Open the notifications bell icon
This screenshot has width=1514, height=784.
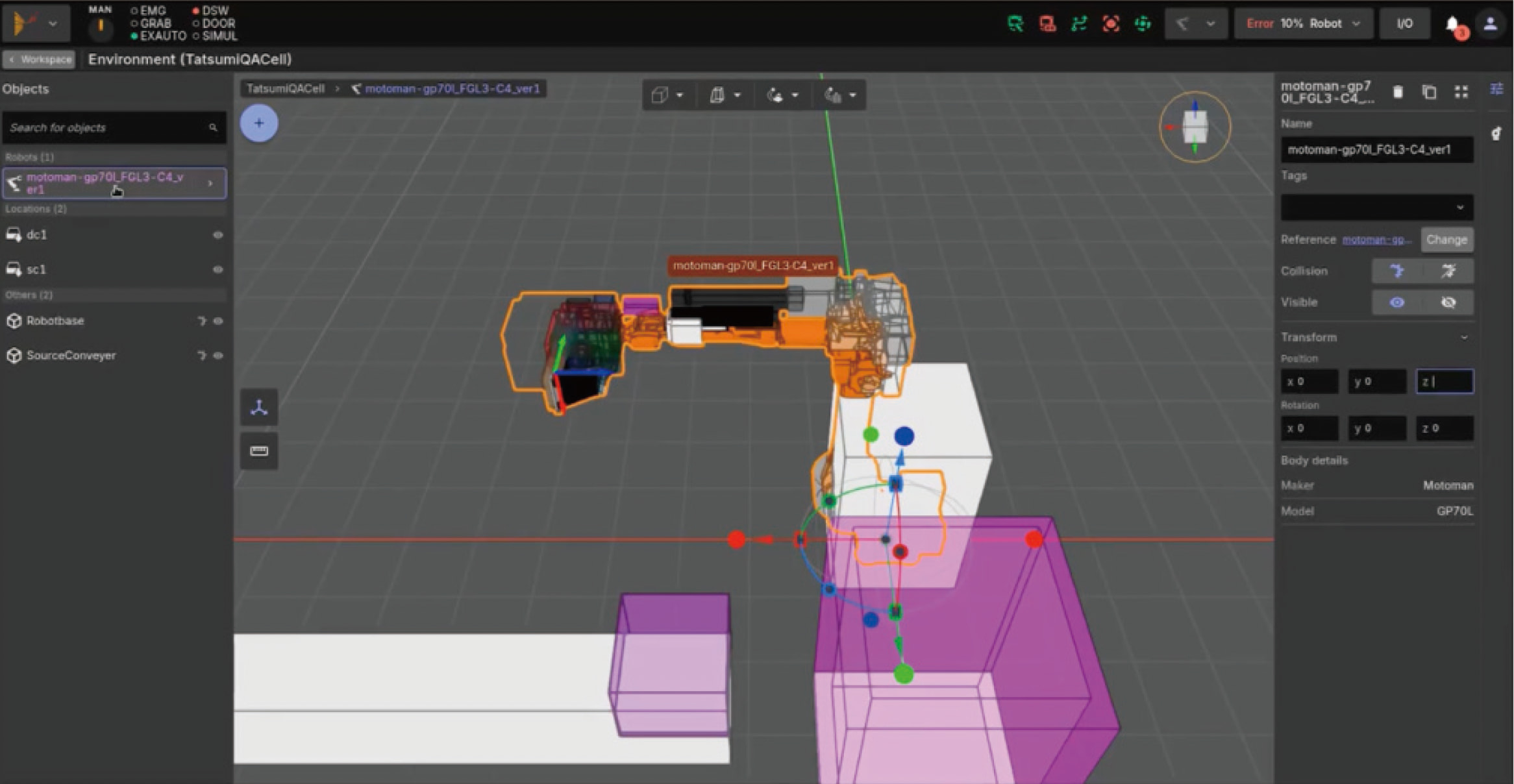(x=1452, y=24)
